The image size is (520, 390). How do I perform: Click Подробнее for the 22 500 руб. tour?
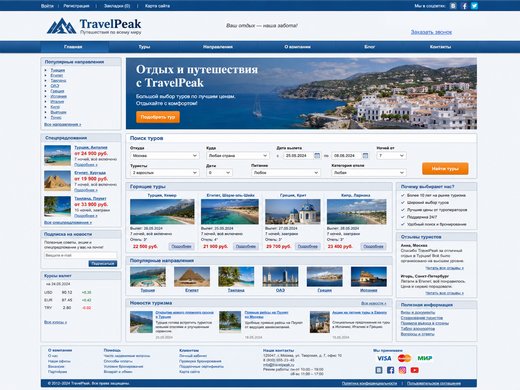pos(181,246)
